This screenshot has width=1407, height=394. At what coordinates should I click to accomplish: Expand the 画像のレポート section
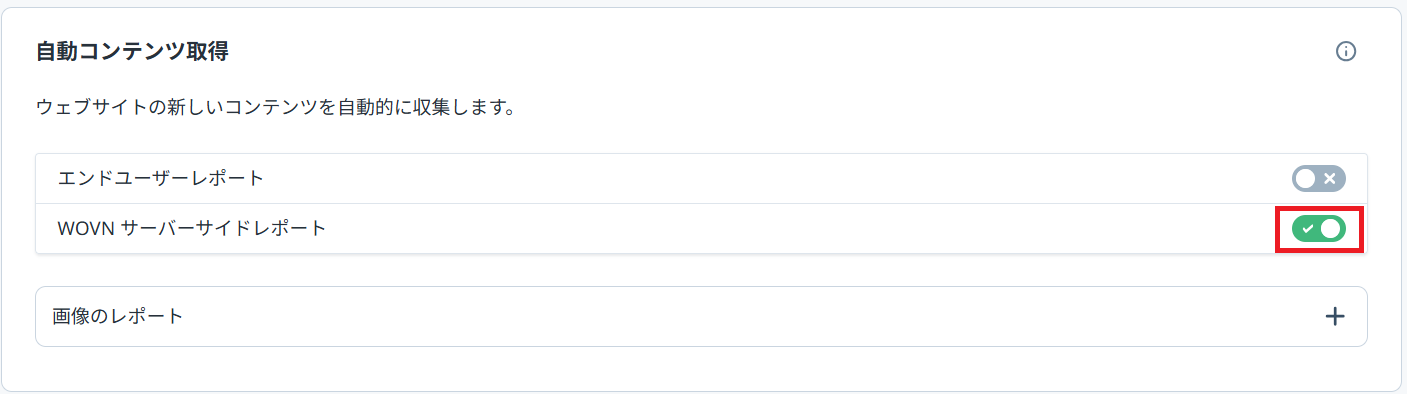pos(701,316)
